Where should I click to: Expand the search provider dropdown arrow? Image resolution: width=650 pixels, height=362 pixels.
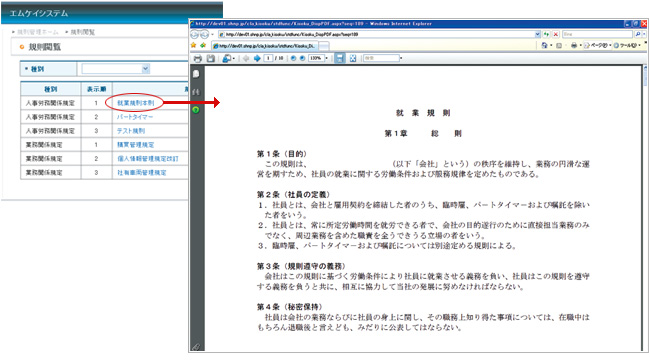tap(644, 34)
